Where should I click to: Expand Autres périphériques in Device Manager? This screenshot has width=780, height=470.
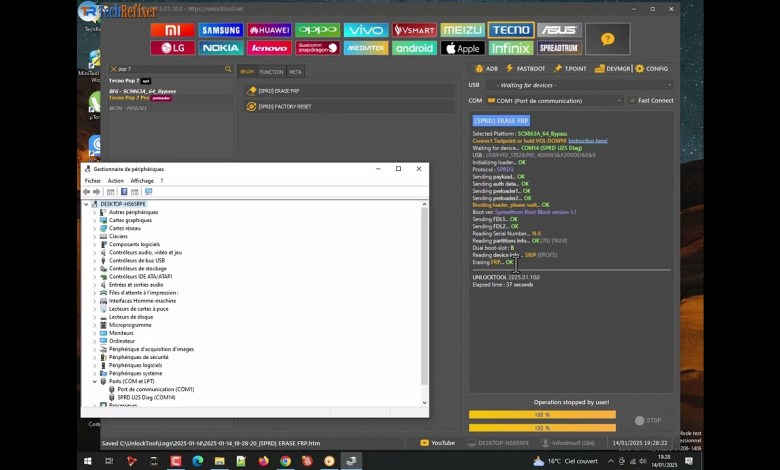pos(95,212)
